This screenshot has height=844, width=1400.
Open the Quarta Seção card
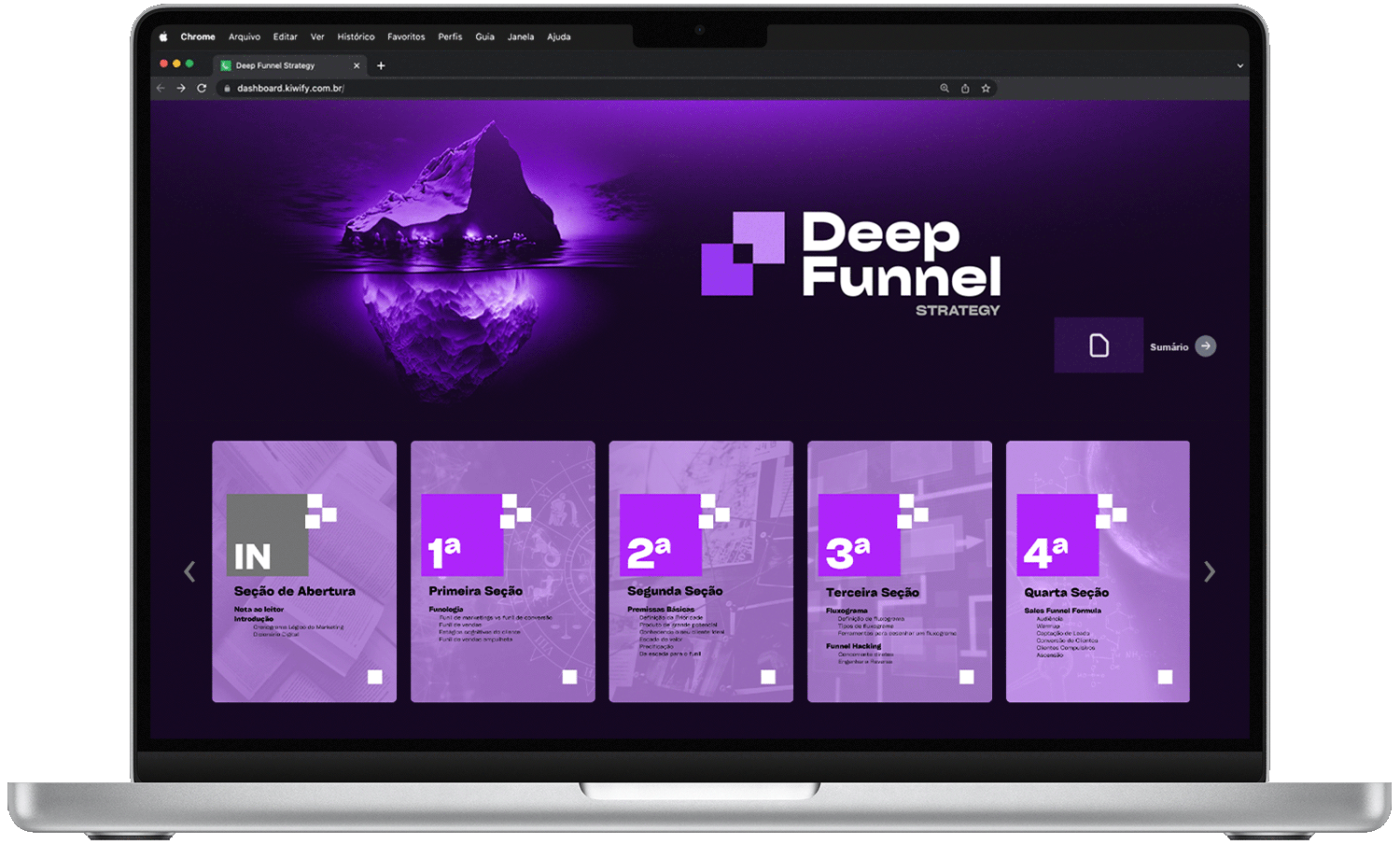pyautogui.click(x=1098, y=571)
